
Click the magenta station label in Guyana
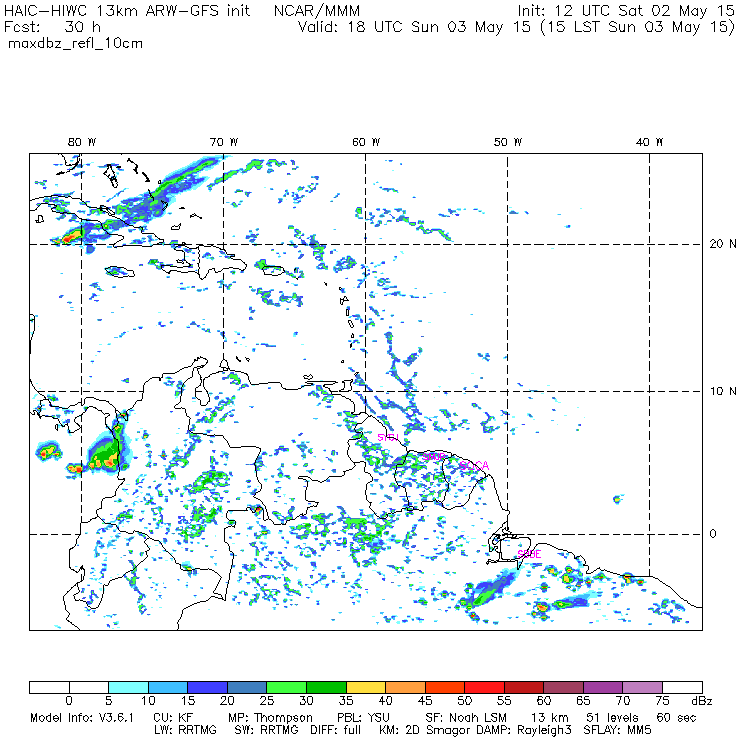388,437
